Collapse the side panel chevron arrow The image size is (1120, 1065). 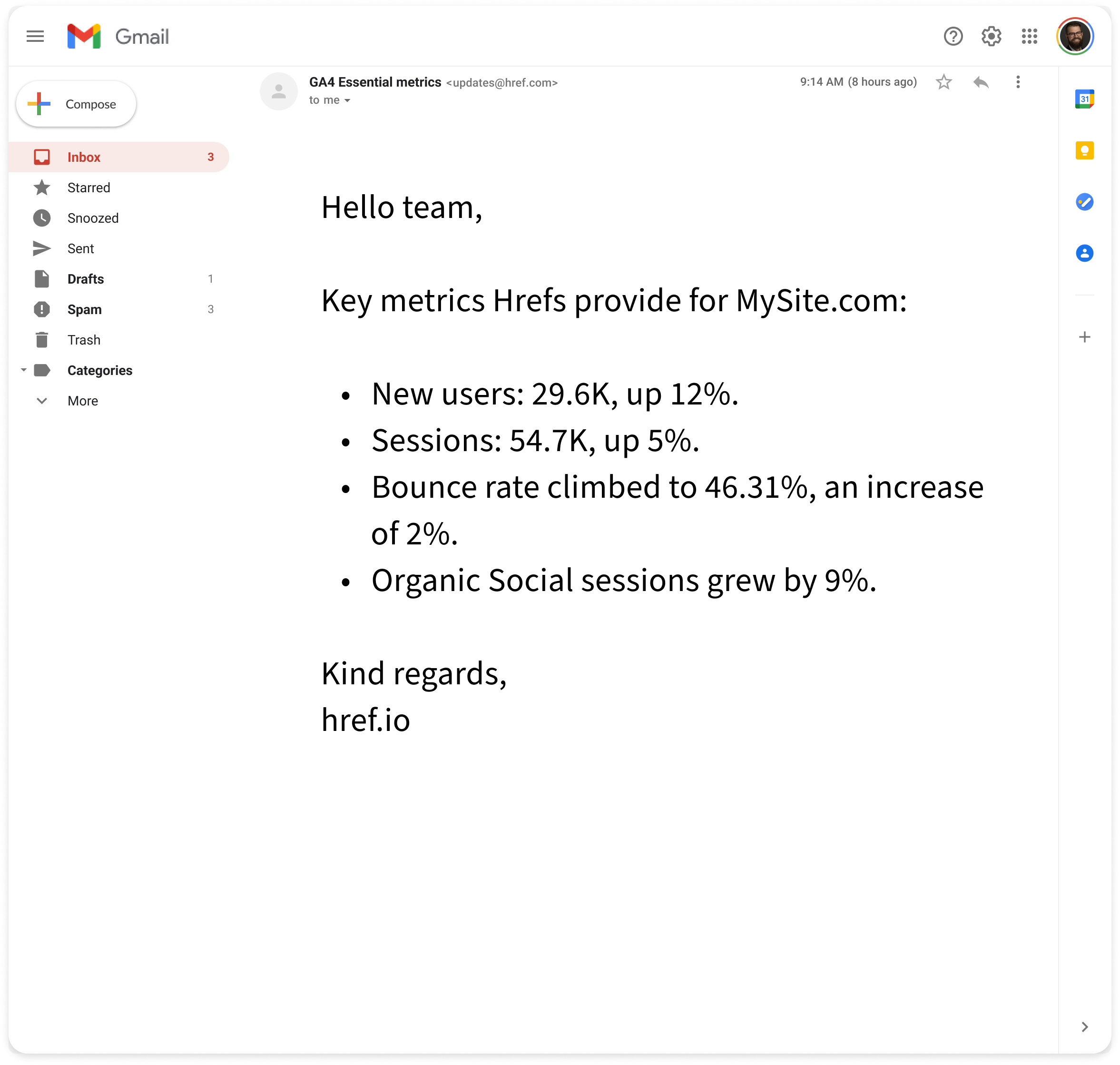point(1084,1027)
